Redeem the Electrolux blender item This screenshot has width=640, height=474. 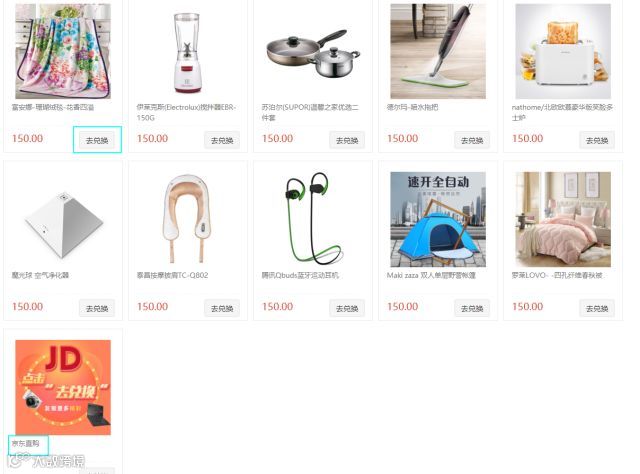(222, 140)
